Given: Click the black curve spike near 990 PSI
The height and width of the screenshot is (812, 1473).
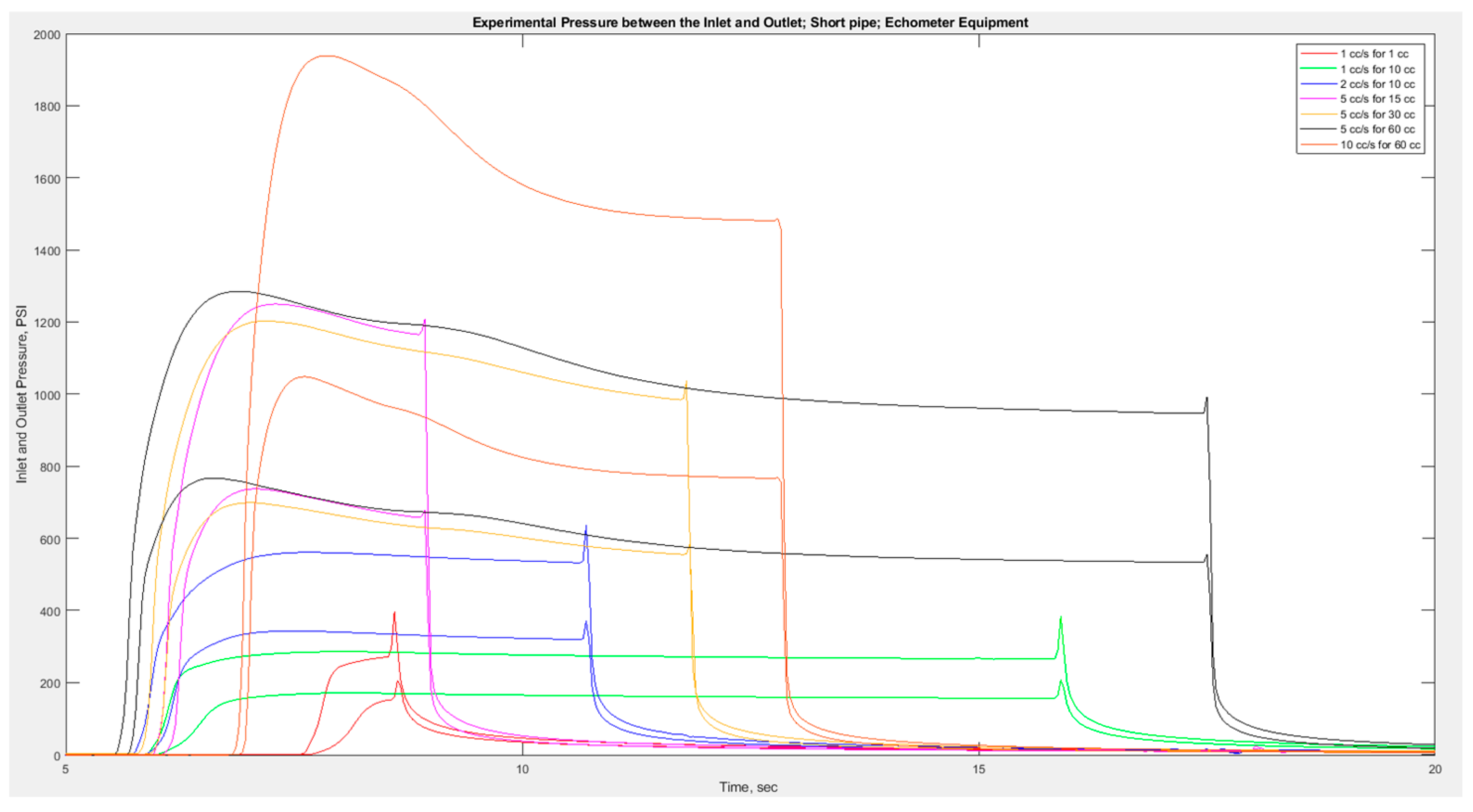Looking at the screenshot, I should coord(1207,399).
